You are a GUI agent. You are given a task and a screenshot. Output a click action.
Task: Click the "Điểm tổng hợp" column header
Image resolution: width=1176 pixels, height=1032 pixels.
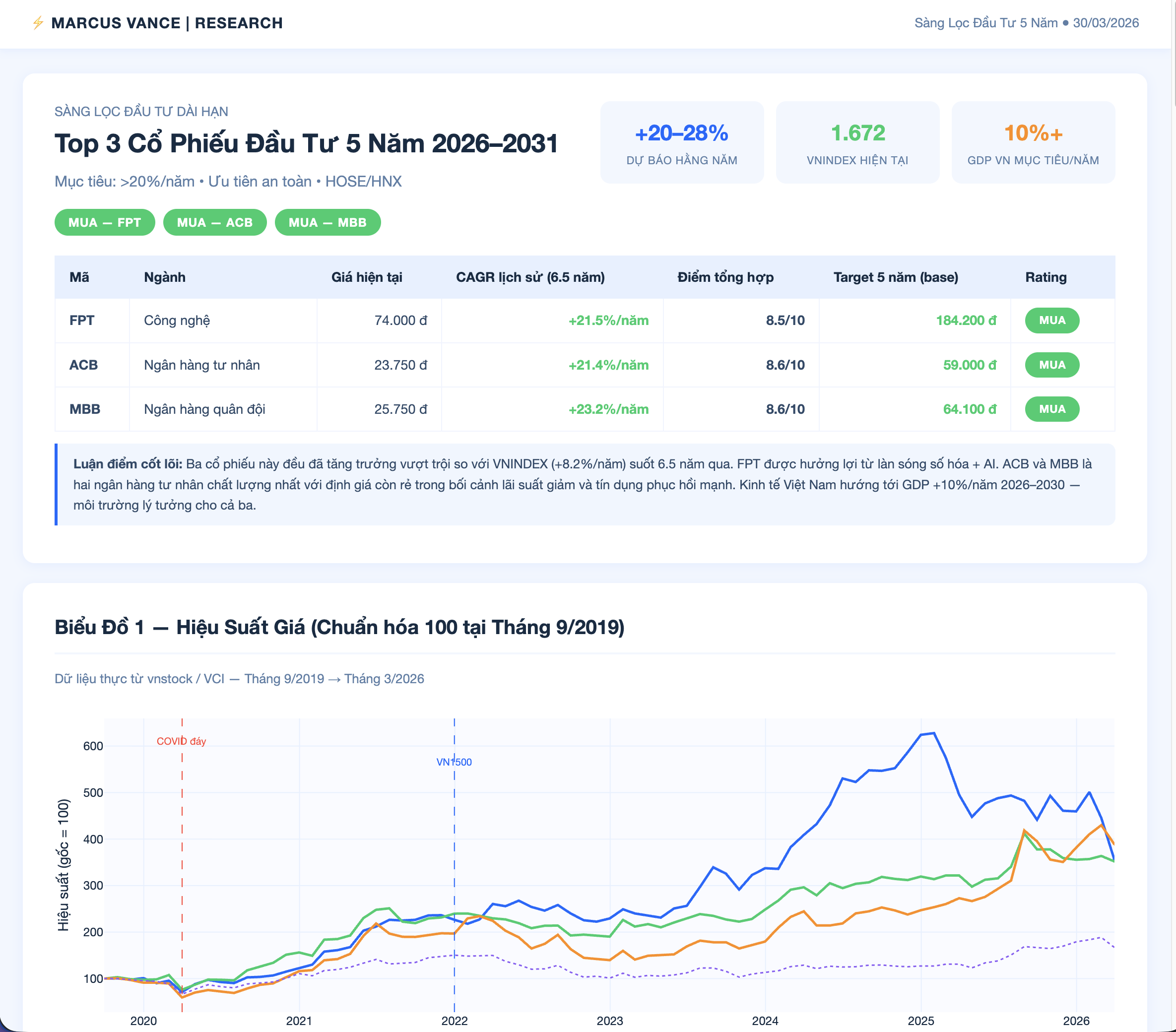[x=725, y=277]
